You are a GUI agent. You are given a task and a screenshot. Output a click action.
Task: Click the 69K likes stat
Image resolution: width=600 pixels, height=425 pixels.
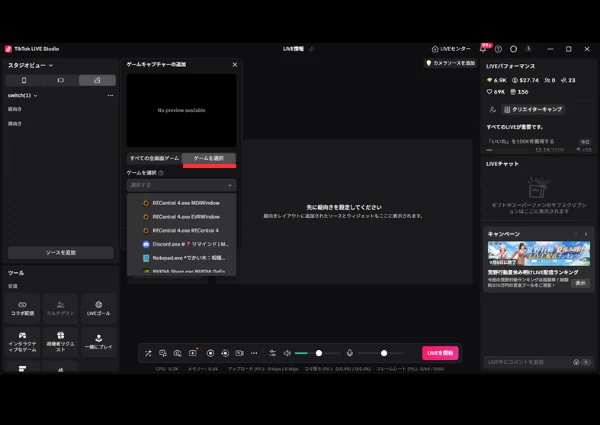click(495, 92)
